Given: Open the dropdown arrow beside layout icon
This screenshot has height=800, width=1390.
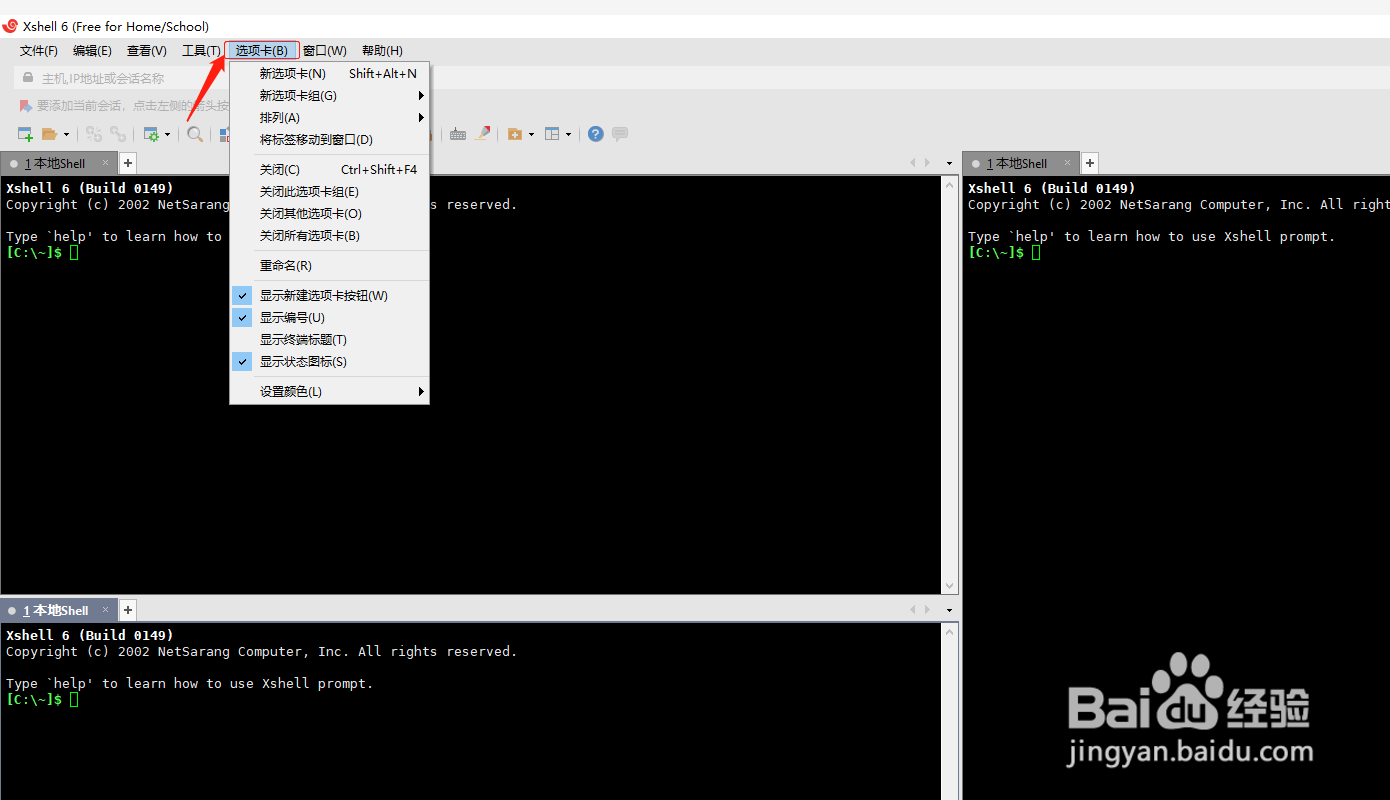Looking at the screenshot, I should point(568,134).
